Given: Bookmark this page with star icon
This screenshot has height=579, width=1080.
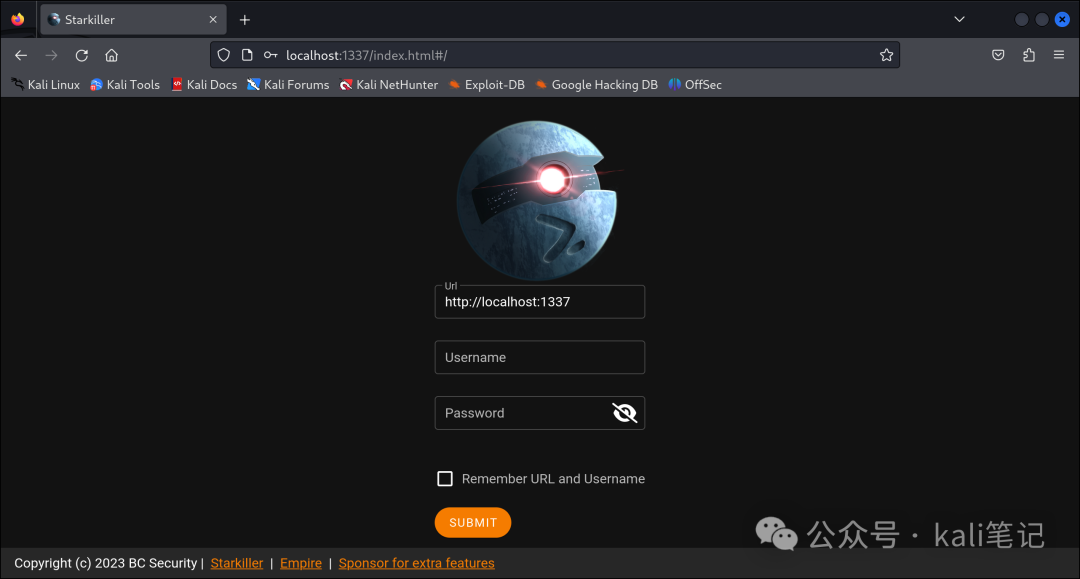Looking at the screenshot, I should tap(886, 55).
